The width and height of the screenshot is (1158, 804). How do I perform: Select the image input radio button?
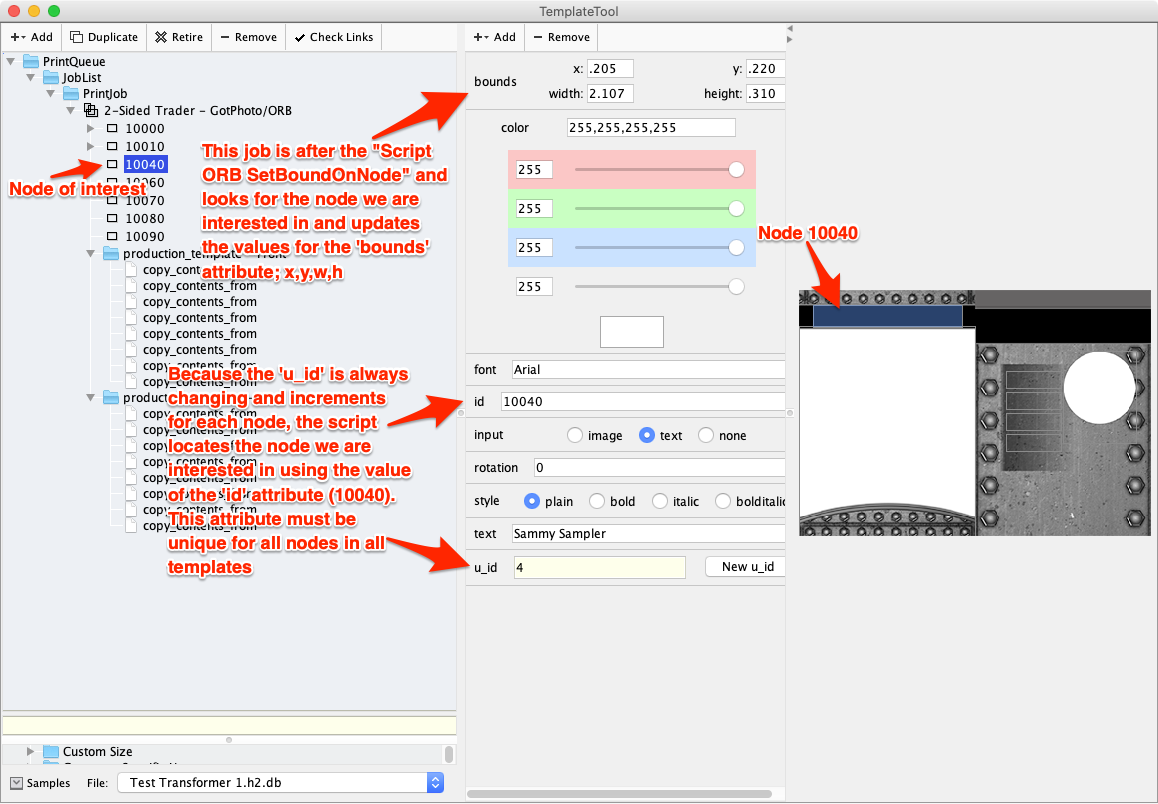tap(575, 436)
